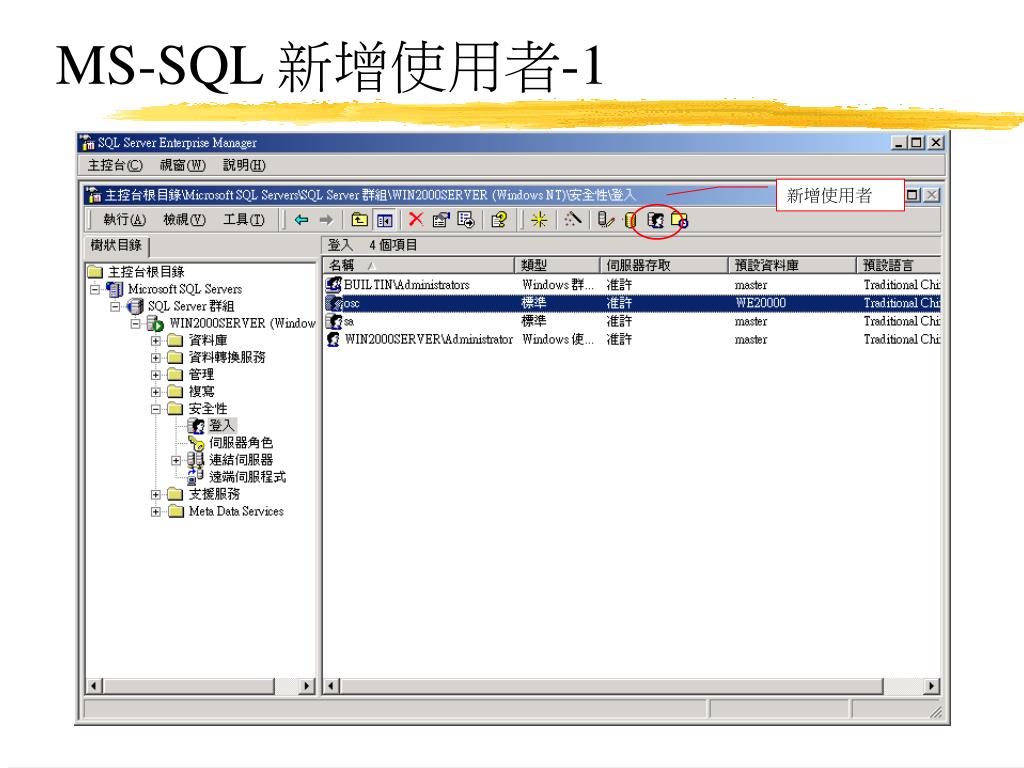Click the New Login user icon
The image size is (1024, 768).
(x=655, y=220)
